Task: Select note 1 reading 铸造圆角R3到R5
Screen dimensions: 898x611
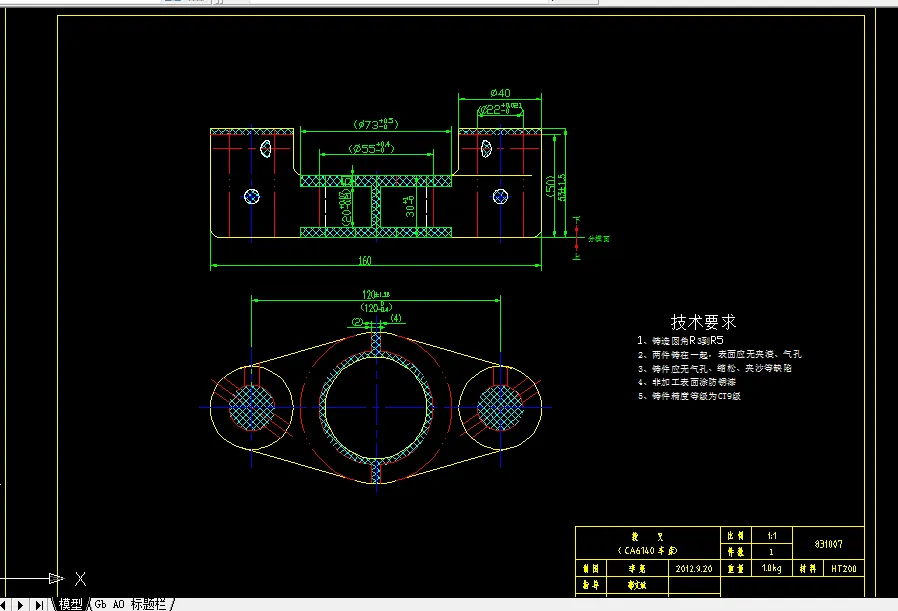Action: [x=681, y=340]
